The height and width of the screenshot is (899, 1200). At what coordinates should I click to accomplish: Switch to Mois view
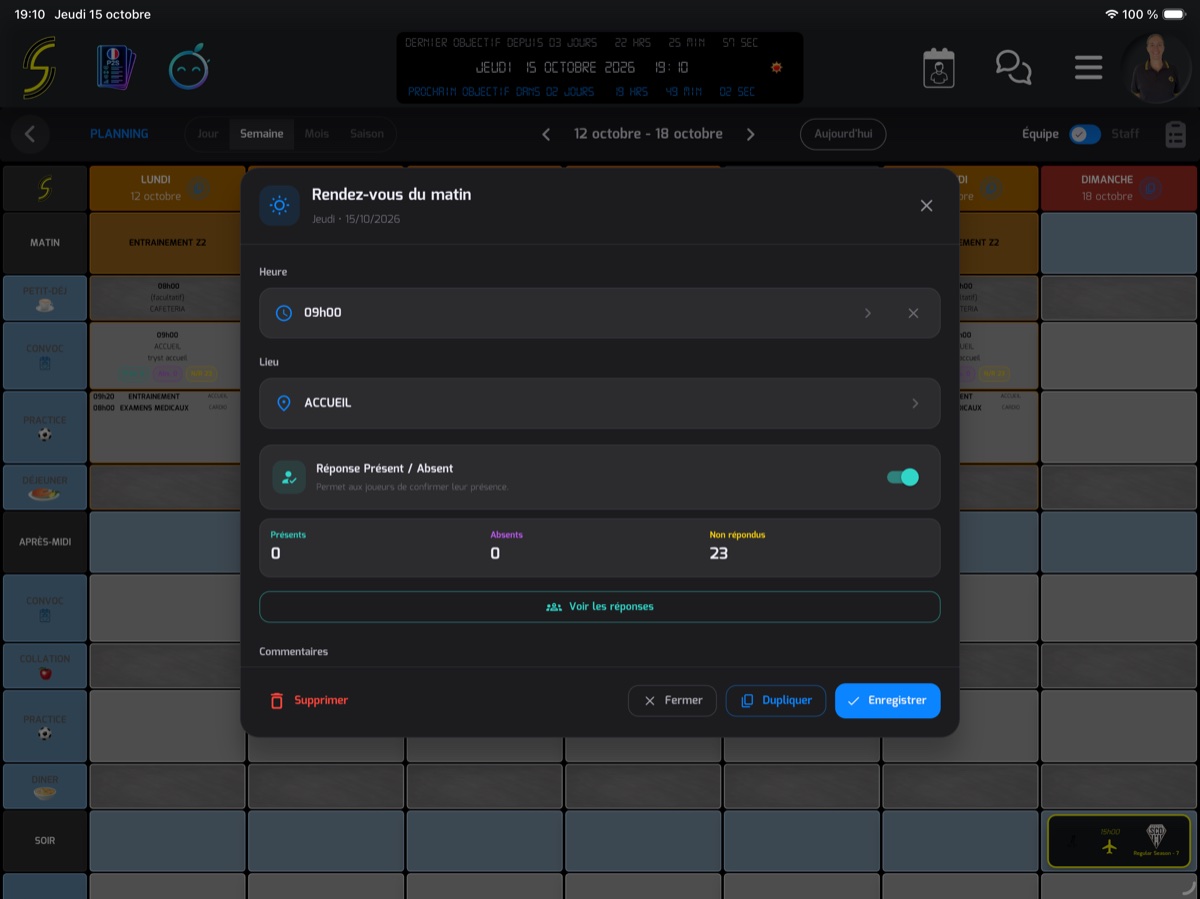tap(317, 134)
